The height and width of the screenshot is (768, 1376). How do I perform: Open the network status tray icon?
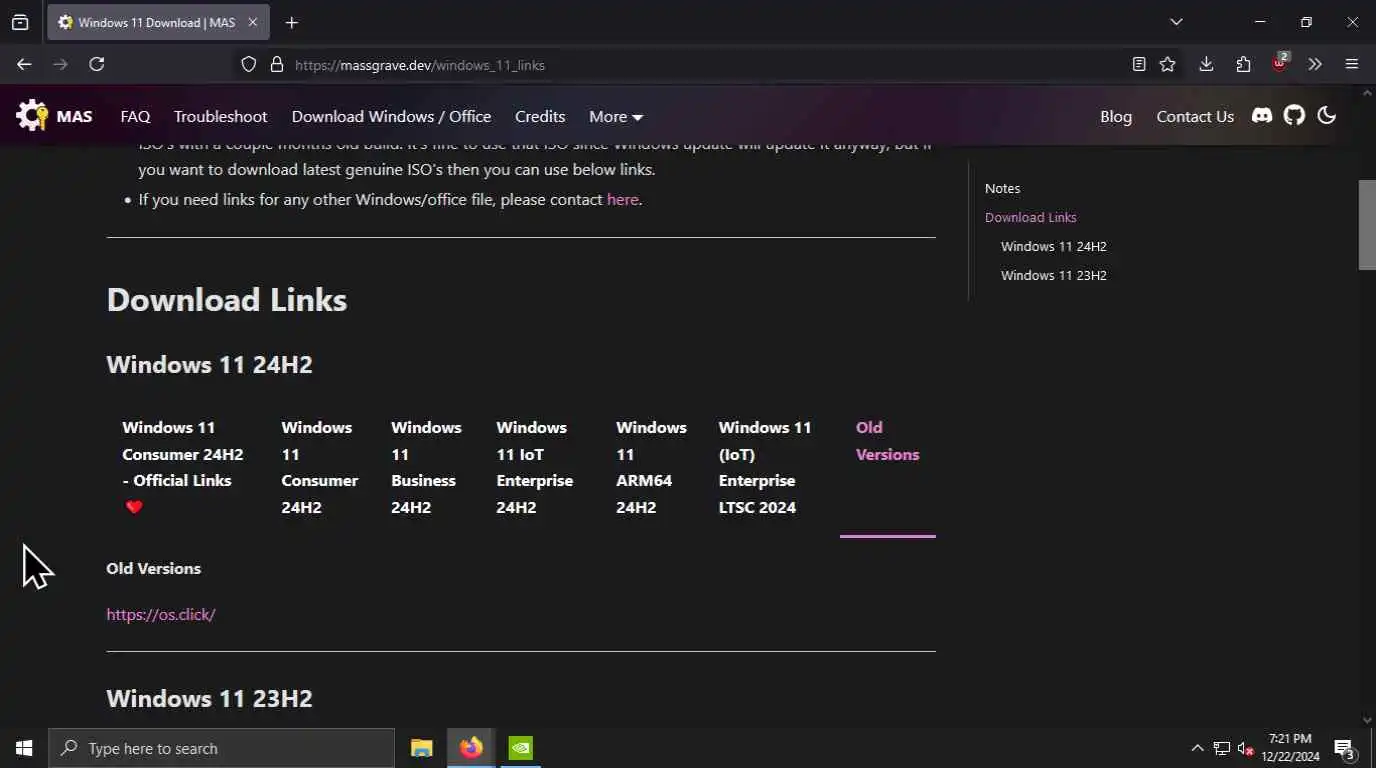[1221, 748]
